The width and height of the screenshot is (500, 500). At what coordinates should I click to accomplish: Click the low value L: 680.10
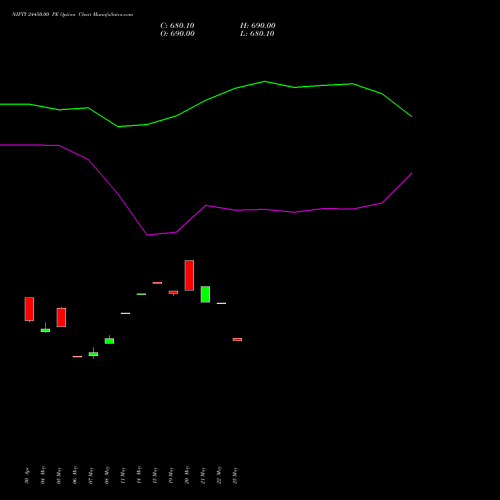257,34
